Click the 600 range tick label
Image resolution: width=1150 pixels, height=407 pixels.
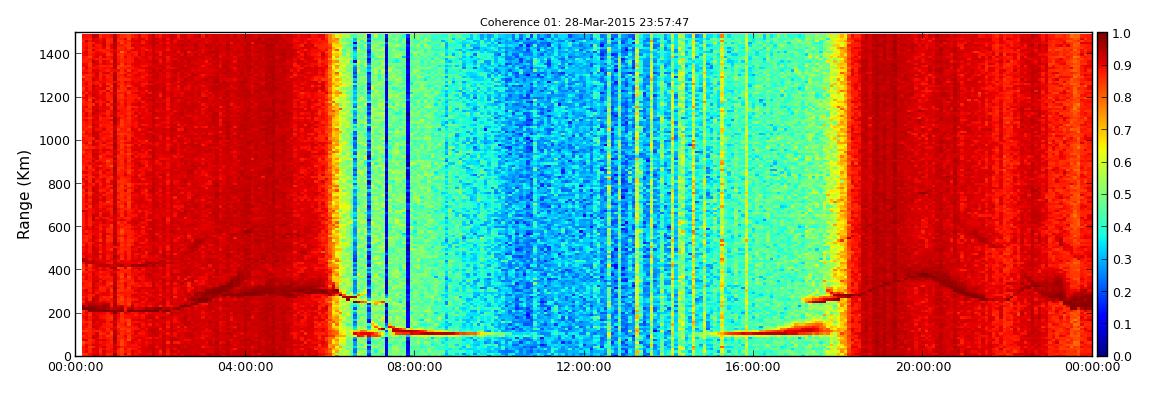(59, 227)
